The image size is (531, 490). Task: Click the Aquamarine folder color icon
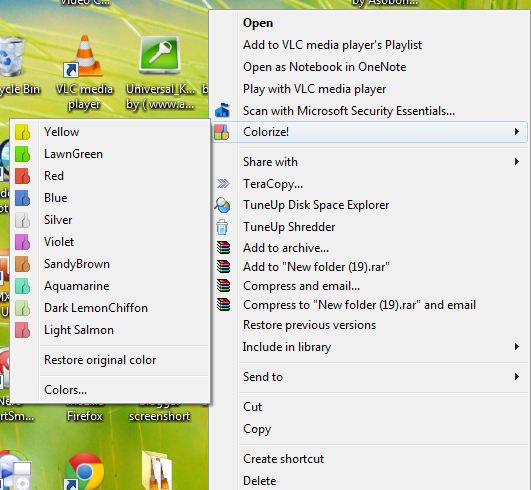[x=22, y=286]
